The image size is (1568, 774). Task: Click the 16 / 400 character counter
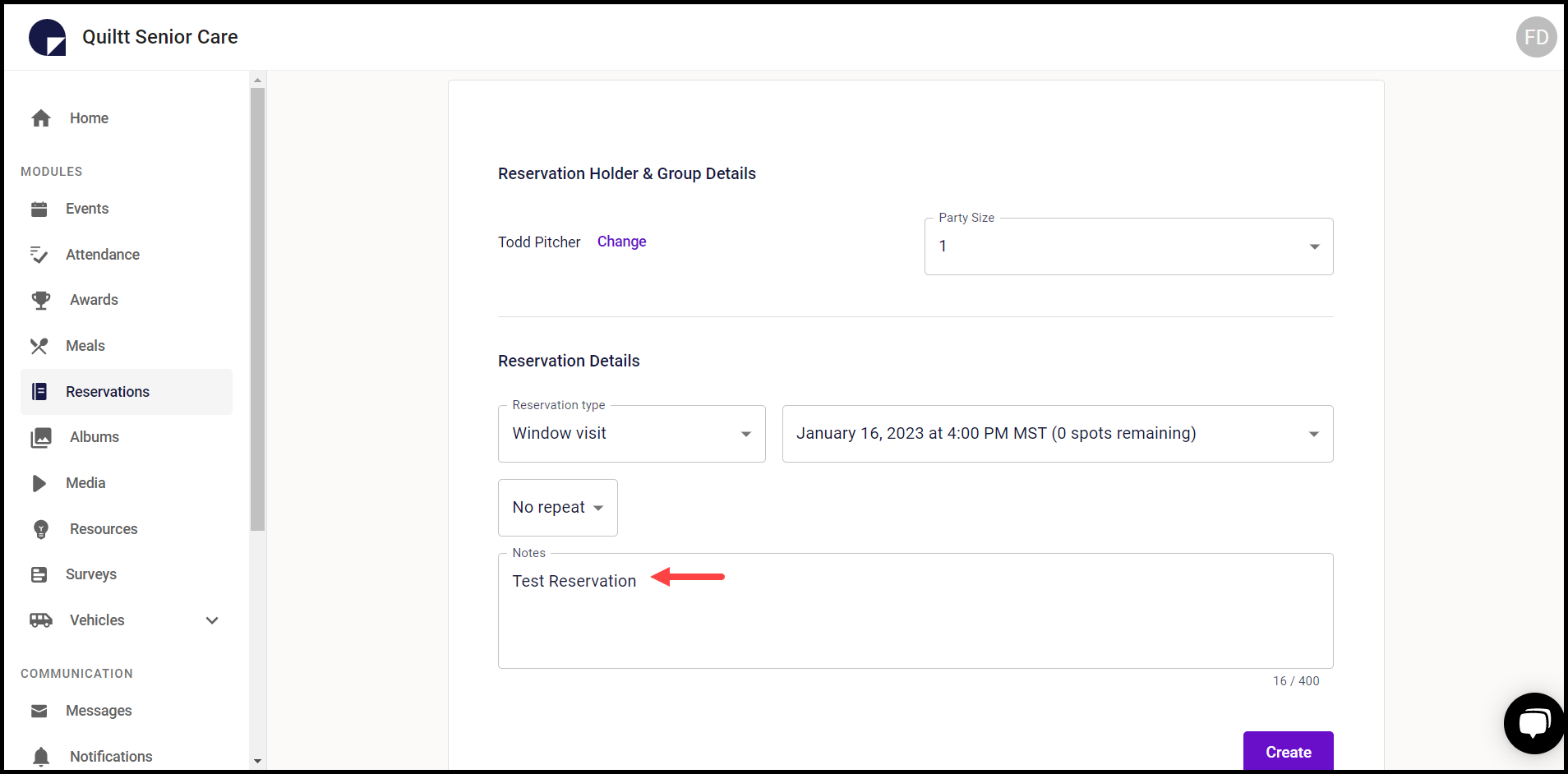coord(1296,681)
